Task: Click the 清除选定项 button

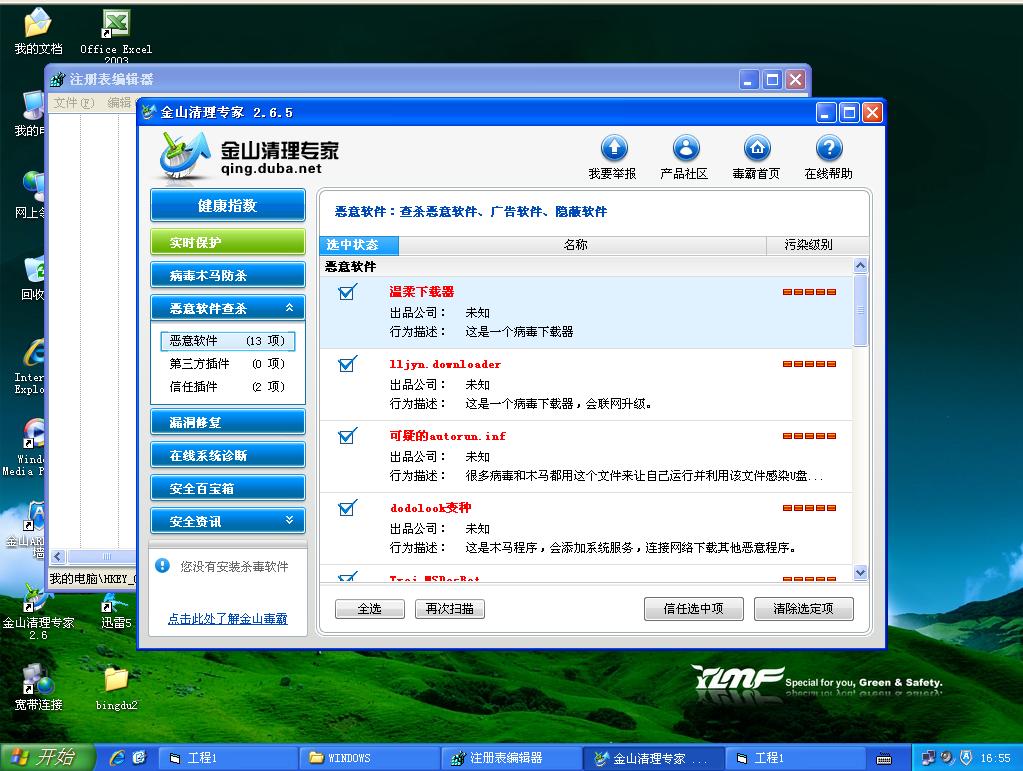Action: [x=804, y=609]
